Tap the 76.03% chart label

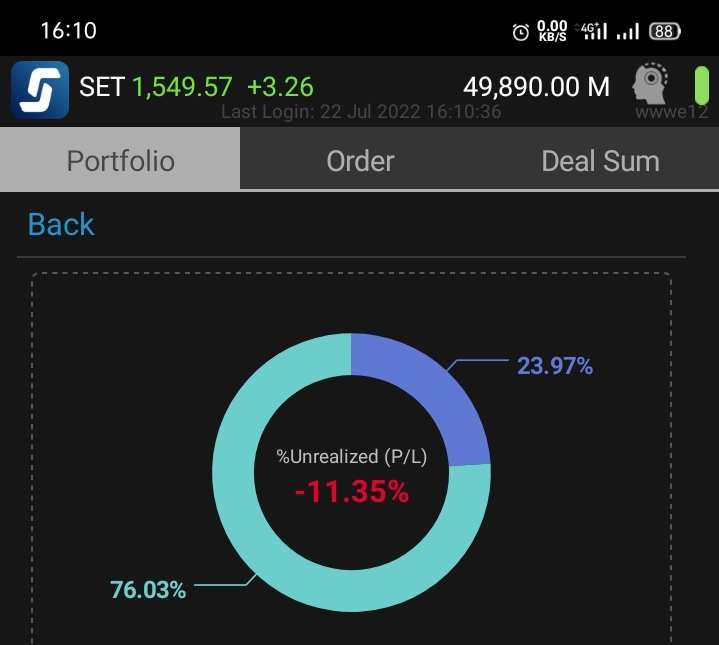[148, 590]
